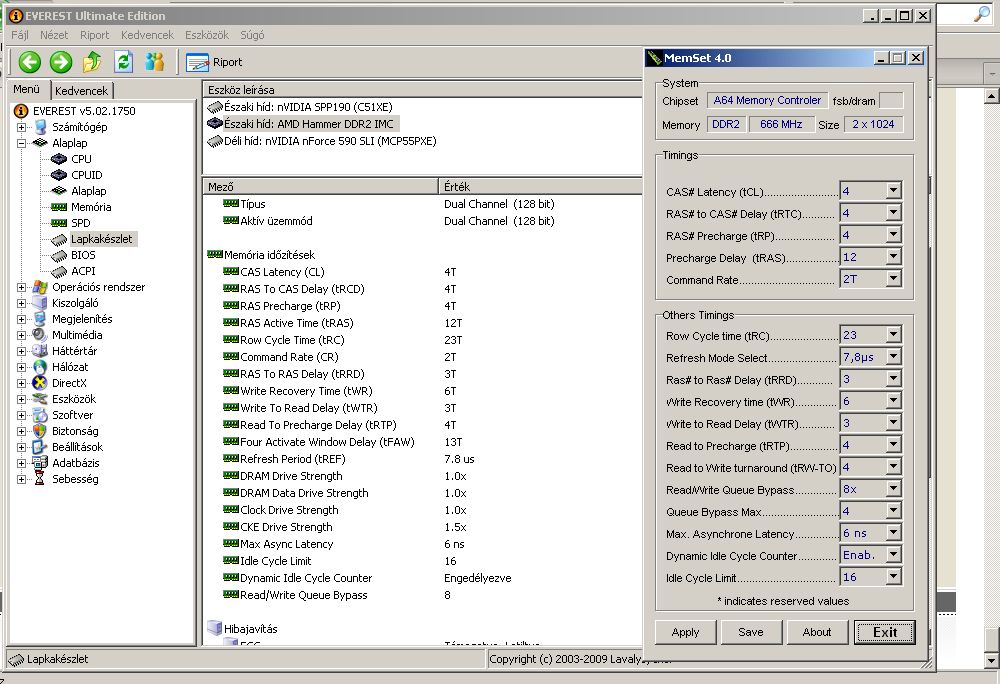Open the Fájl menu
The image size is (1000, 684).
(x=20, y=35)
